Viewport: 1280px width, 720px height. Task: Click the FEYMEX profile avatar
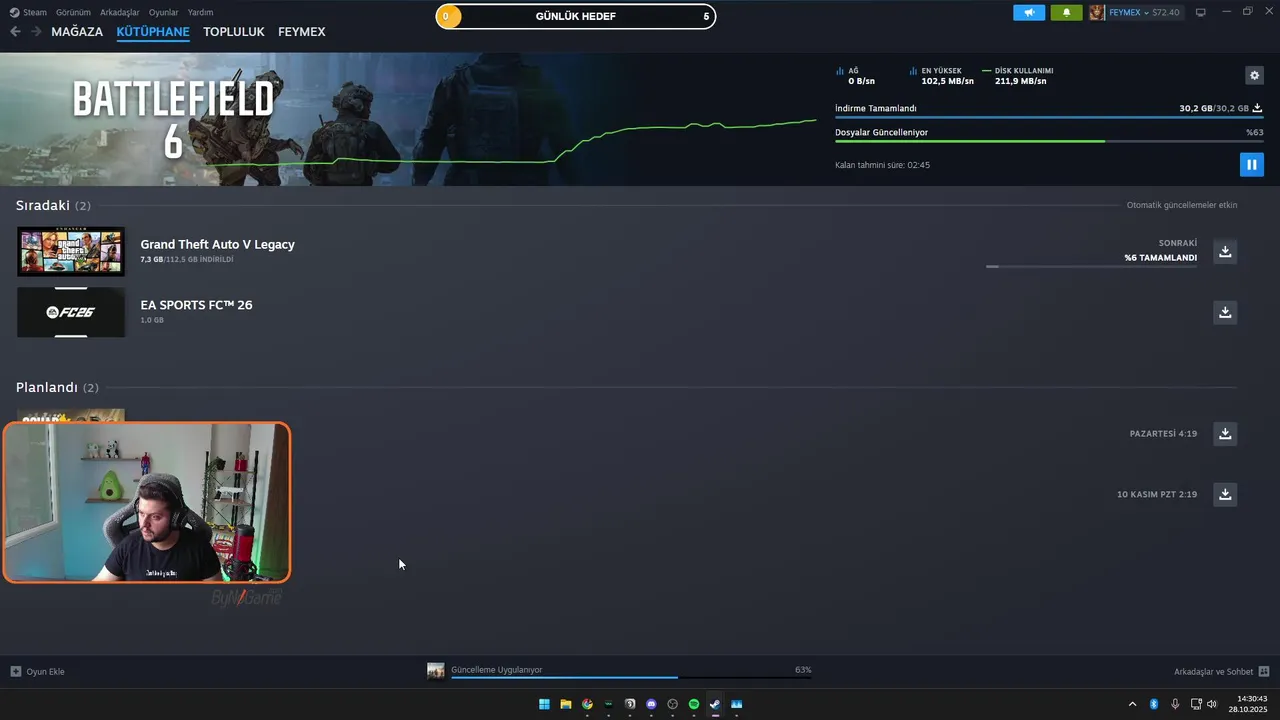(1097, 13)
